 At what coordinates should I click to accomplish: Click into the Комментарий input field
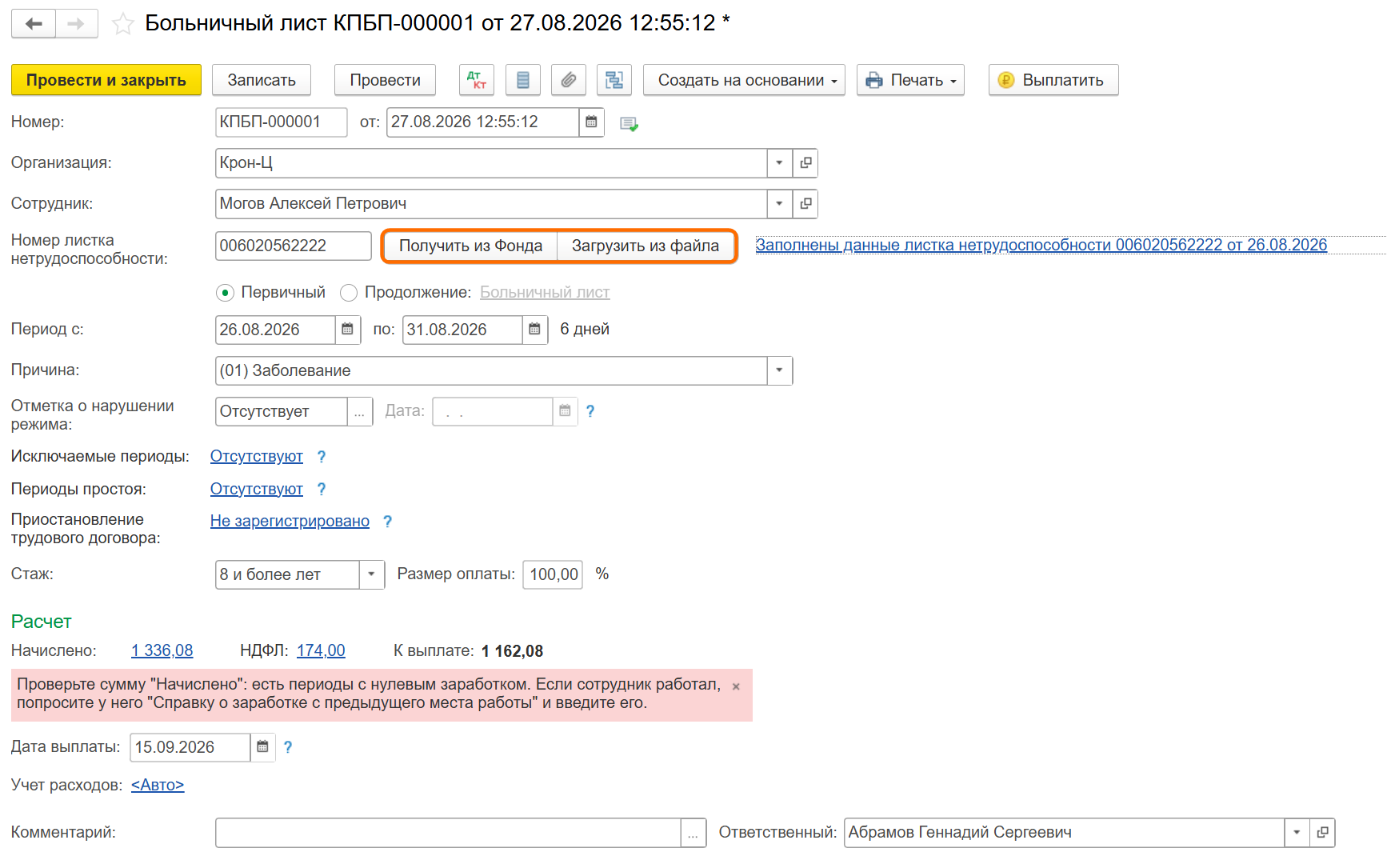448,833
